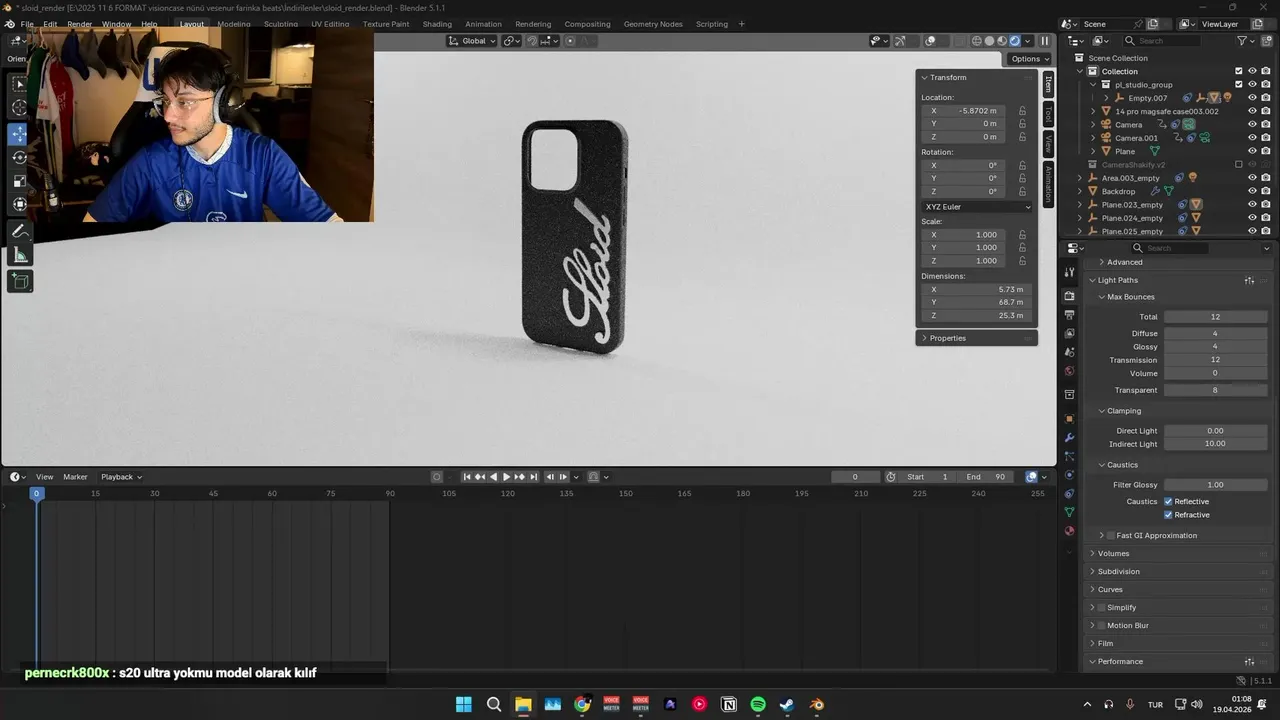The image size is (1280, 720).
Task: Expand the Properties panel in sidebar
Action: tap(947, 338)
